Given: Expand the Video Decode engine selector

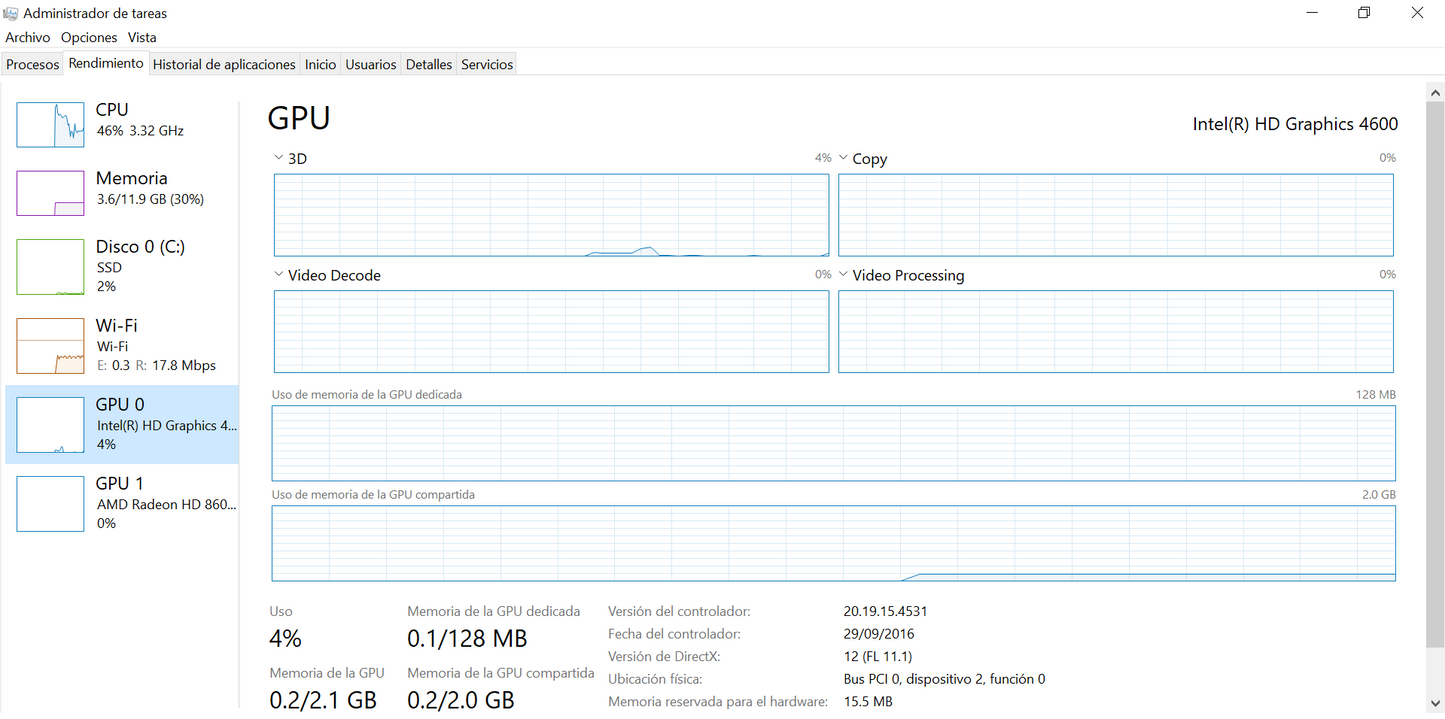Looking at the screenshot, I should (x=279, y=275).
